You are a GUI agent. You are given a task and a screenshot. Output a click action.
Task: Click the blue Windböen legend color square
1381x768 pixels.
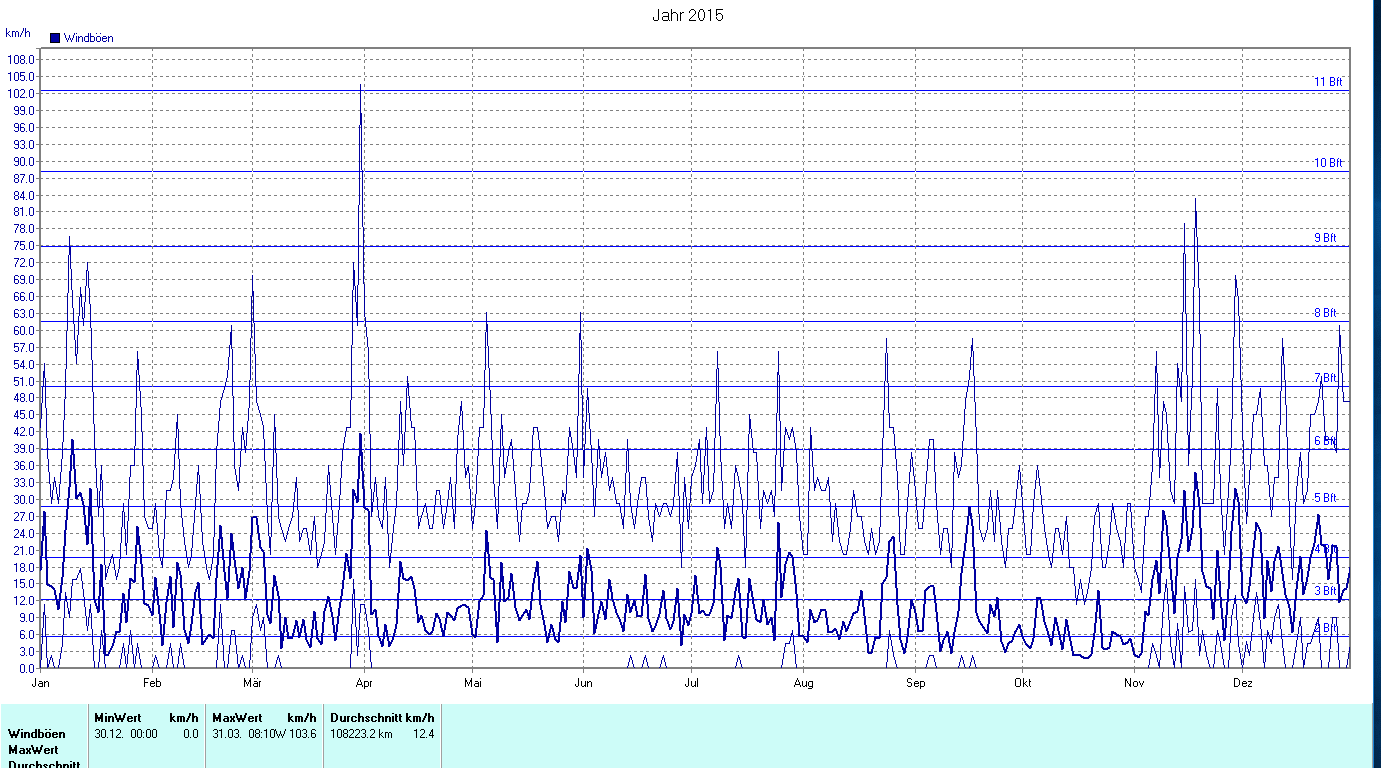pos(55,38)
